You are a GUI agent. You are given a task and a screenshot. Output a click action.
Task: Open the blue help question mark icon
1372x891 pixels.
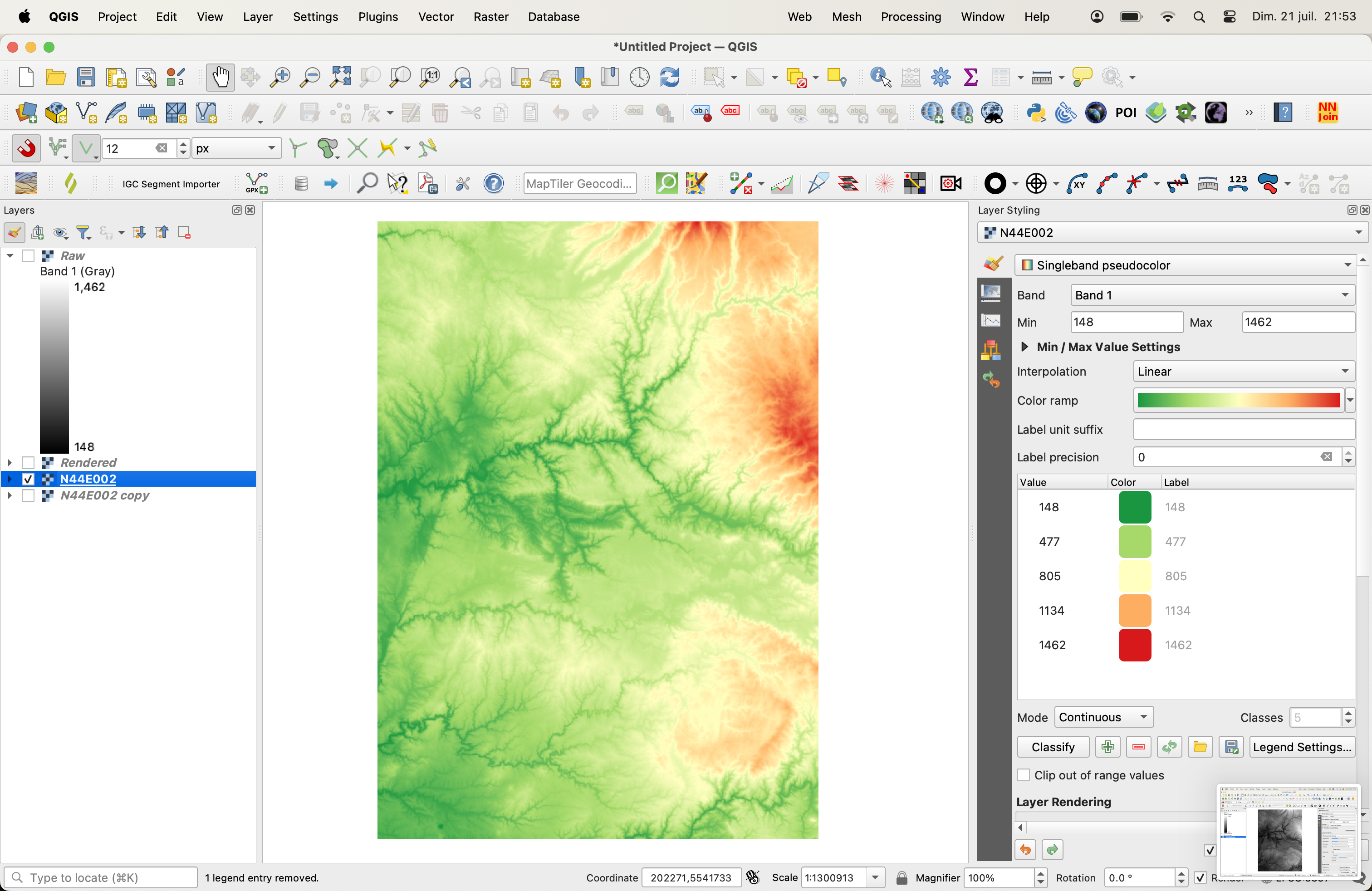click(x=494, y=184)
